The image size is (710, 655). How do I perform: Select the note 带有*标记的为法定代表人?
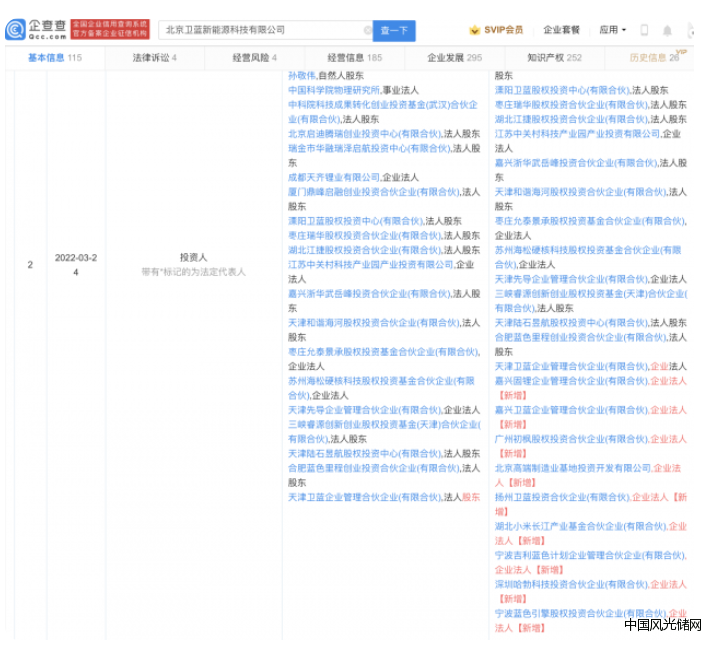point(193,272)
